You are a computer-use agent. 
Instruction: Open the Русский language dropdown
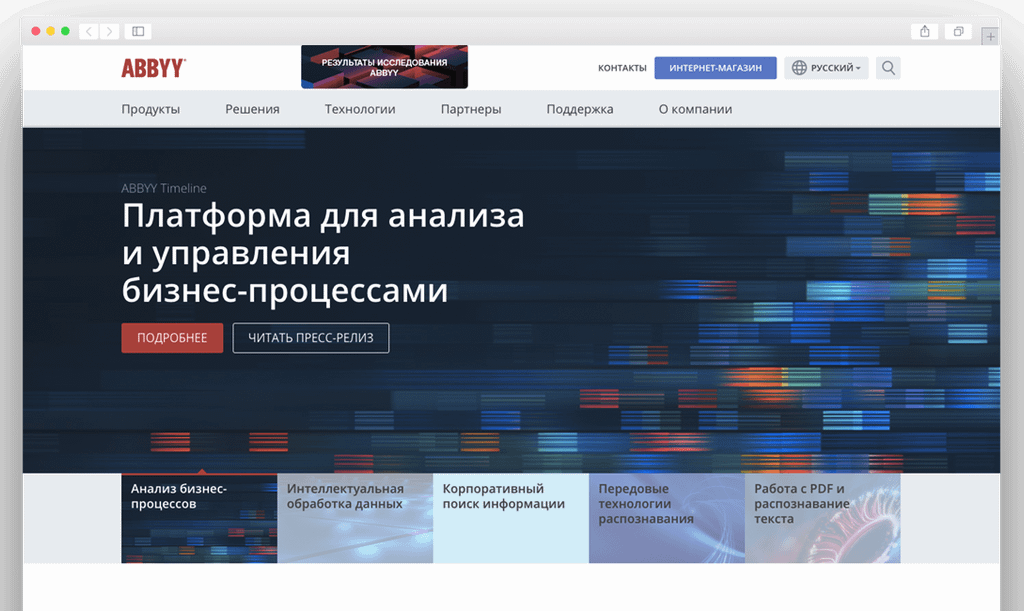point(826,68)
